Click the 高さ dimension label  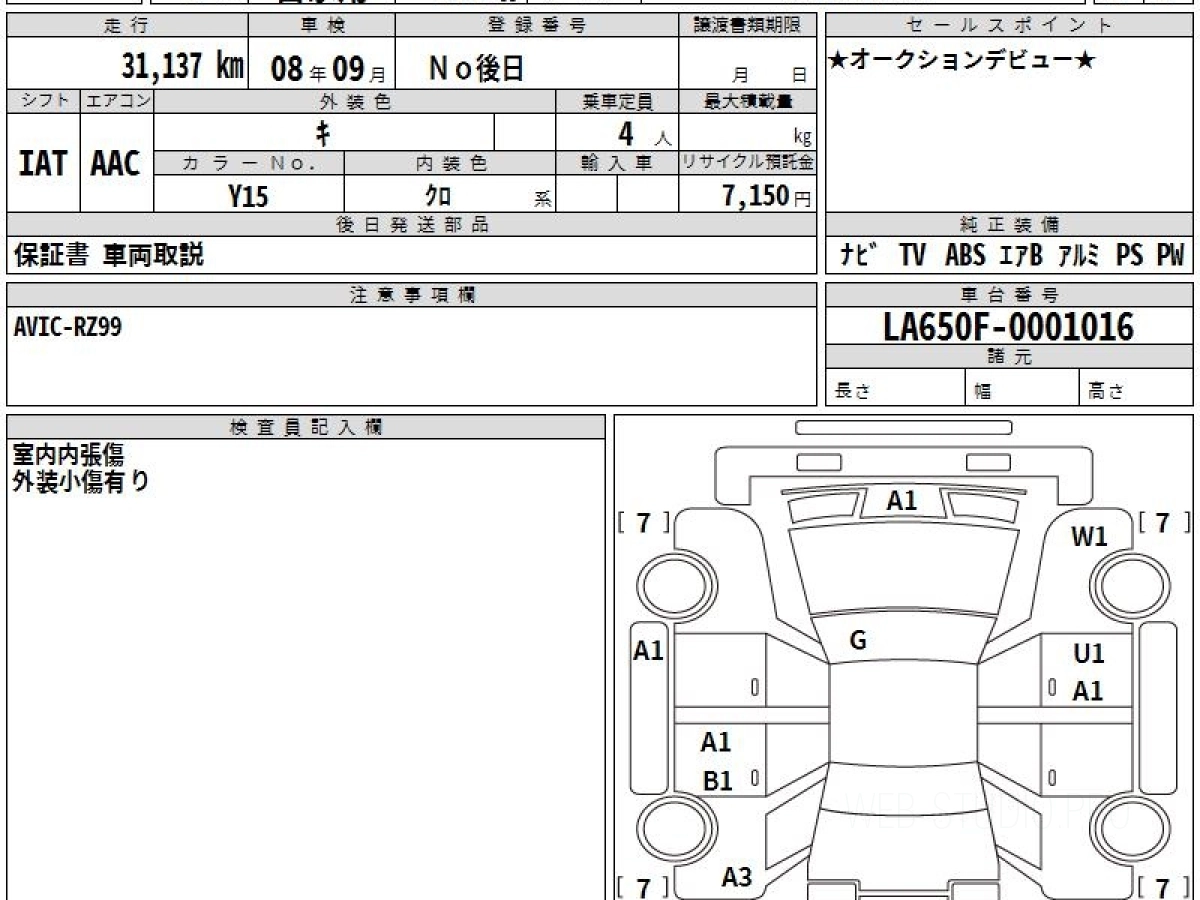[1106, 392]
